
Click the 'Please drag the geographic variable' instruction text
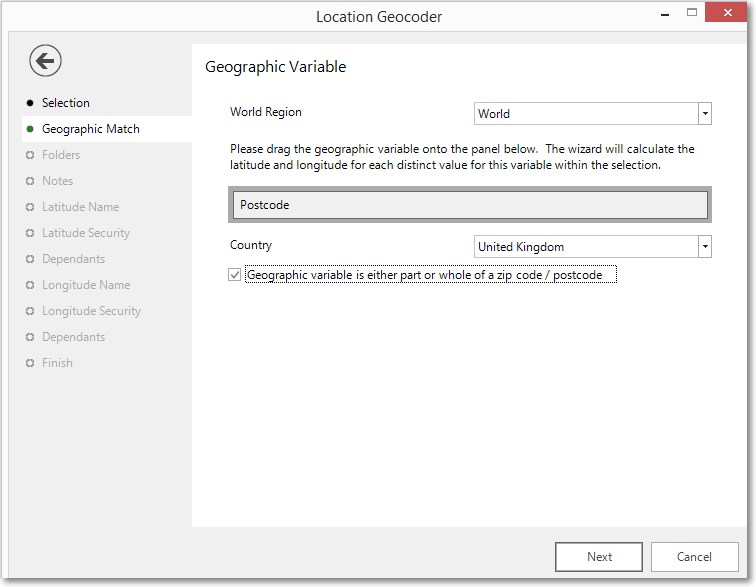point(462,157)
